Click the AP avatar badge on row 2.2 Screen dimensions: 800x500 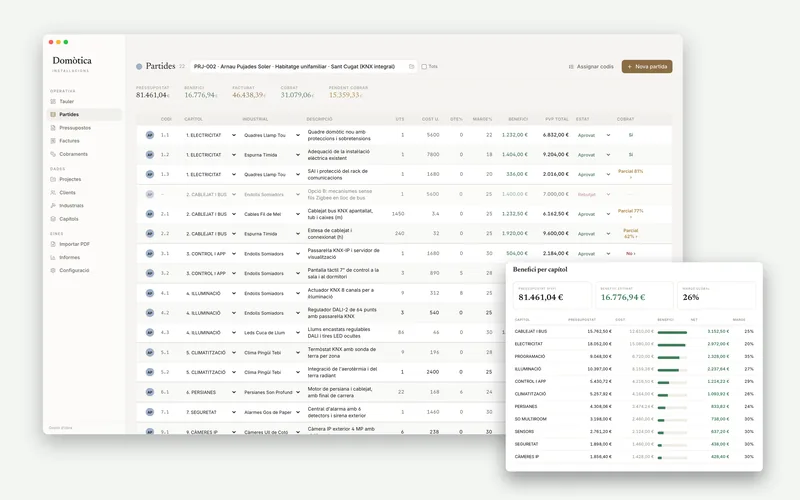pyautogui.click(x=149, y=234)
